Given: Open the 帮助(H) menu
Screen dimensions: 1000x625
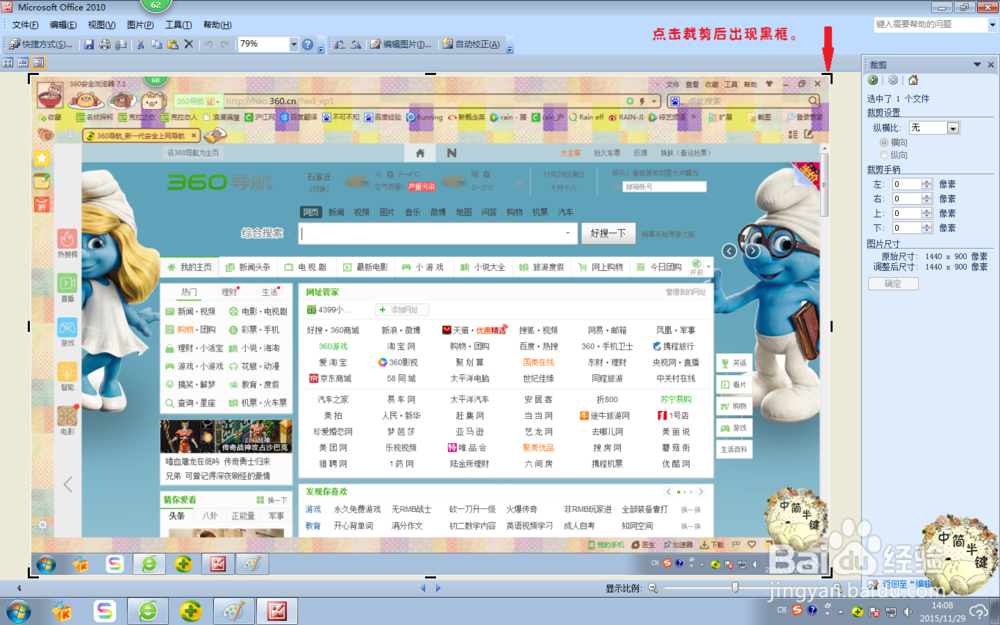Looking at the screenshot, I should tap(217, 25).
